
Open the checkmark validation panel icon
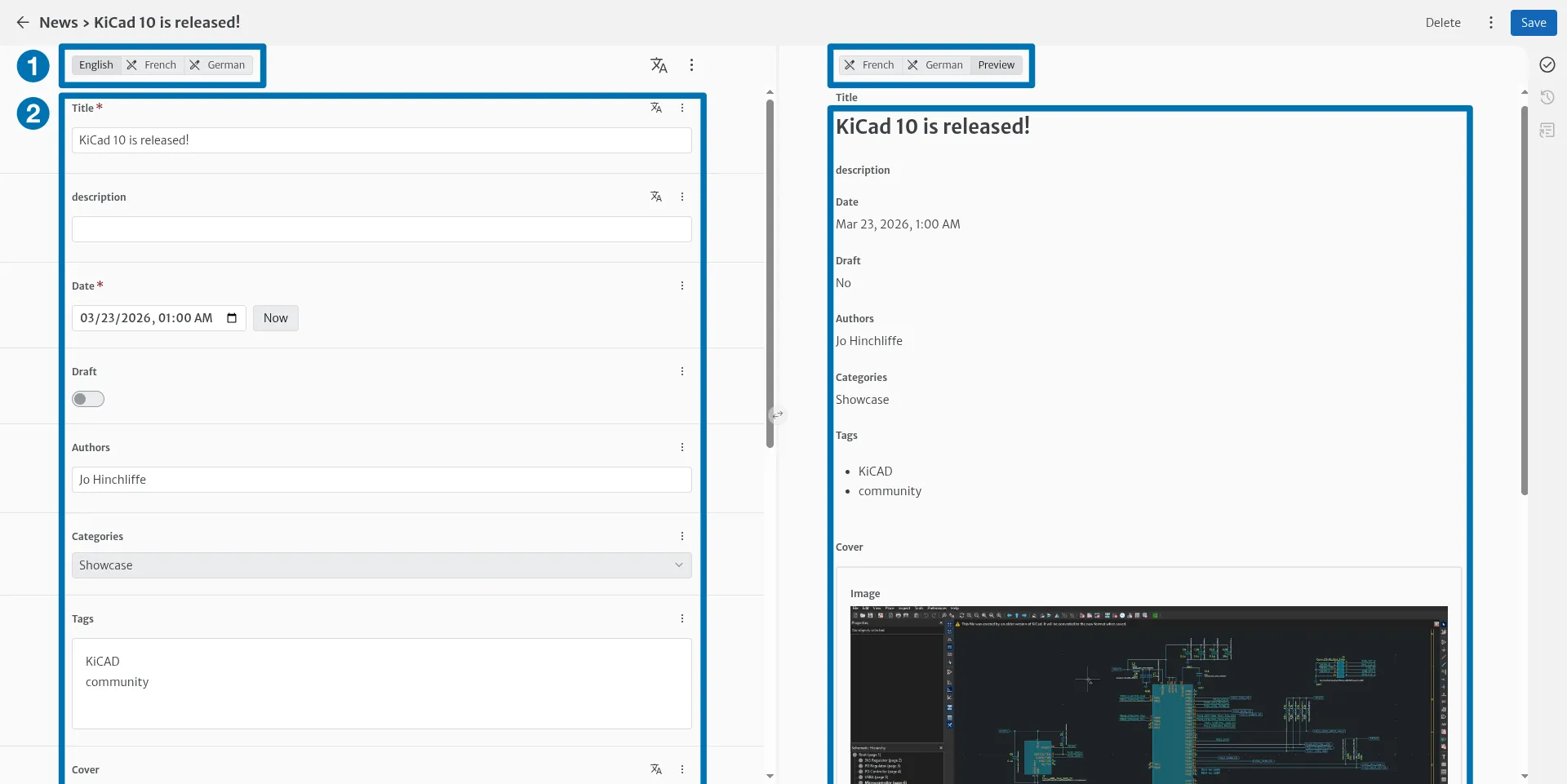[x=1547, y=65]
